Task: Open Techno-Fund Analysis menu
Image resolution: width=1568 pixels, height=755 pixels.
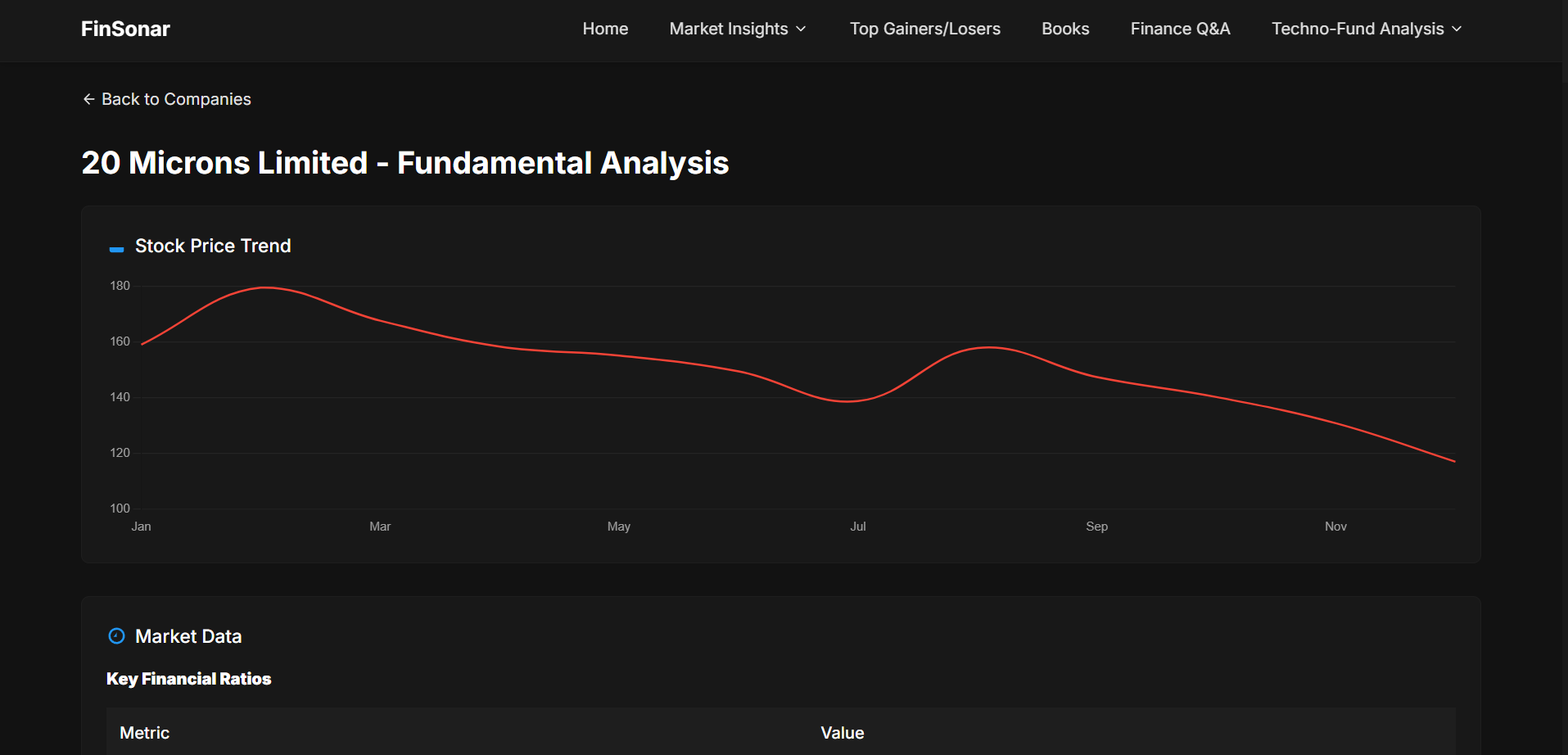Action: pyautogui.click(x=1366, y=29)
